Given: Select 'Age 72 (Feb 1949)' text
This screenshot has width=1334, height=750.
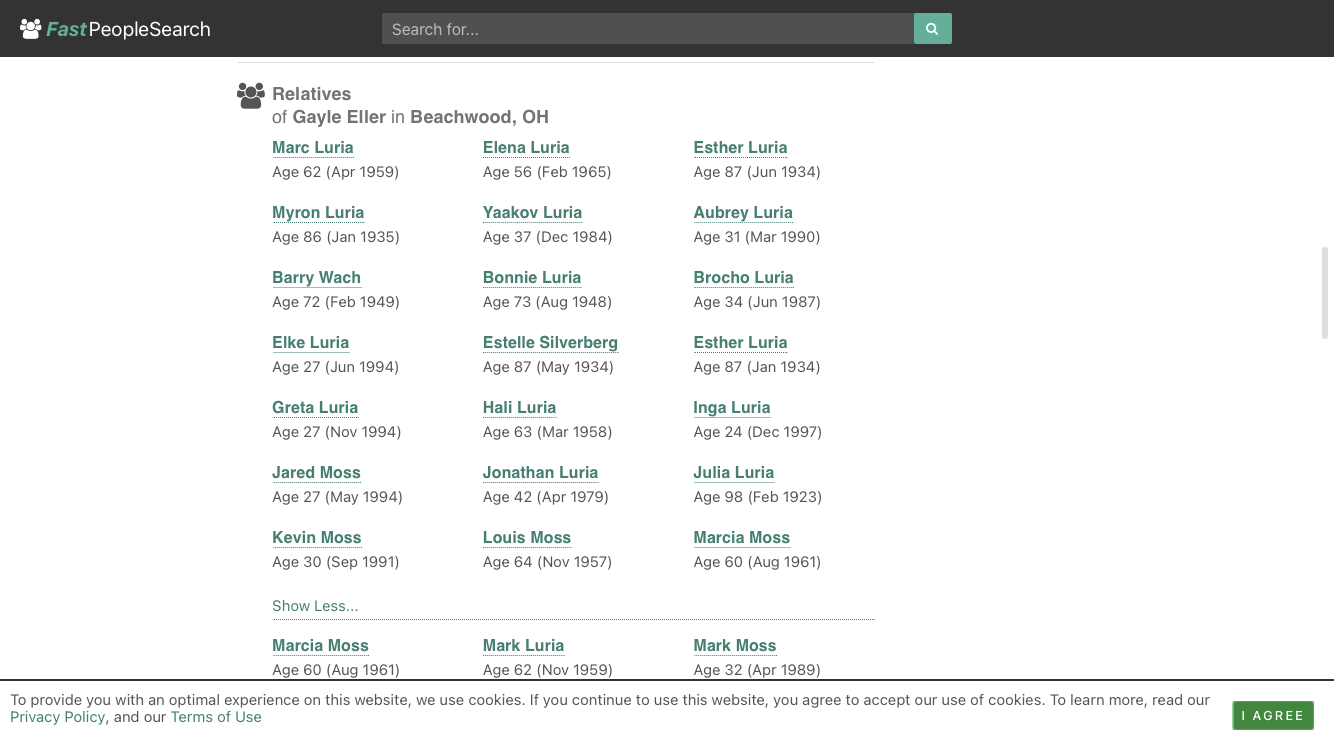Looking at the screenshot, I should pos(335,302).
